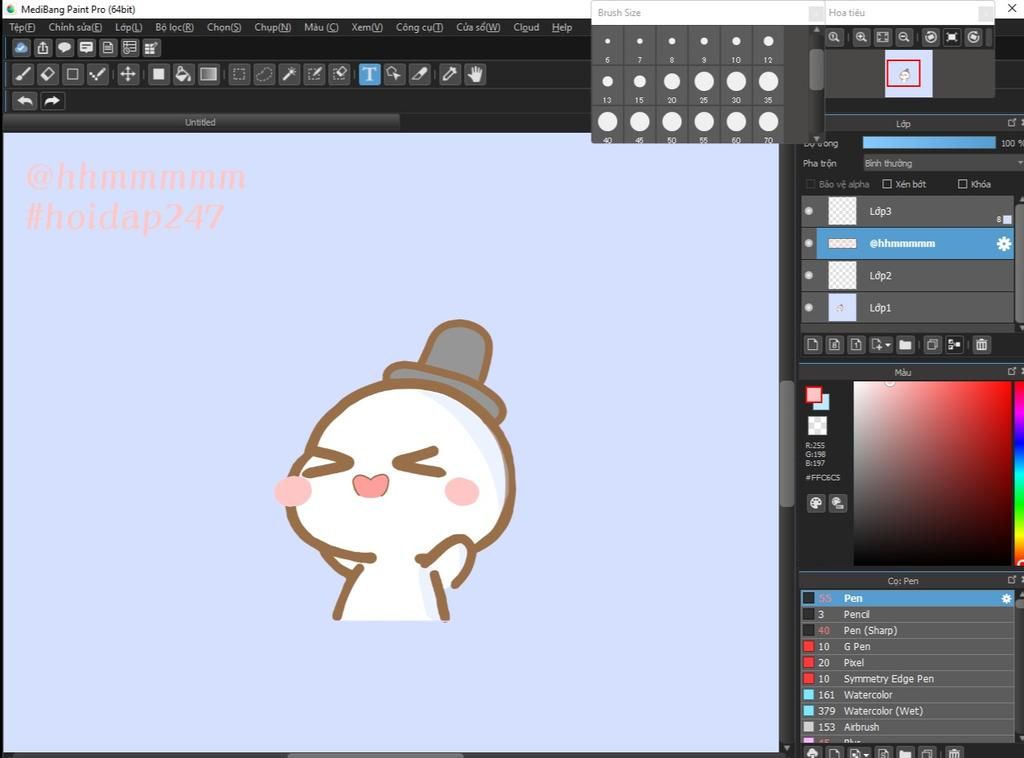This screenshot has height=758, width=1024.
Task: Select the Lớp1 layer row
Action: 908,308
